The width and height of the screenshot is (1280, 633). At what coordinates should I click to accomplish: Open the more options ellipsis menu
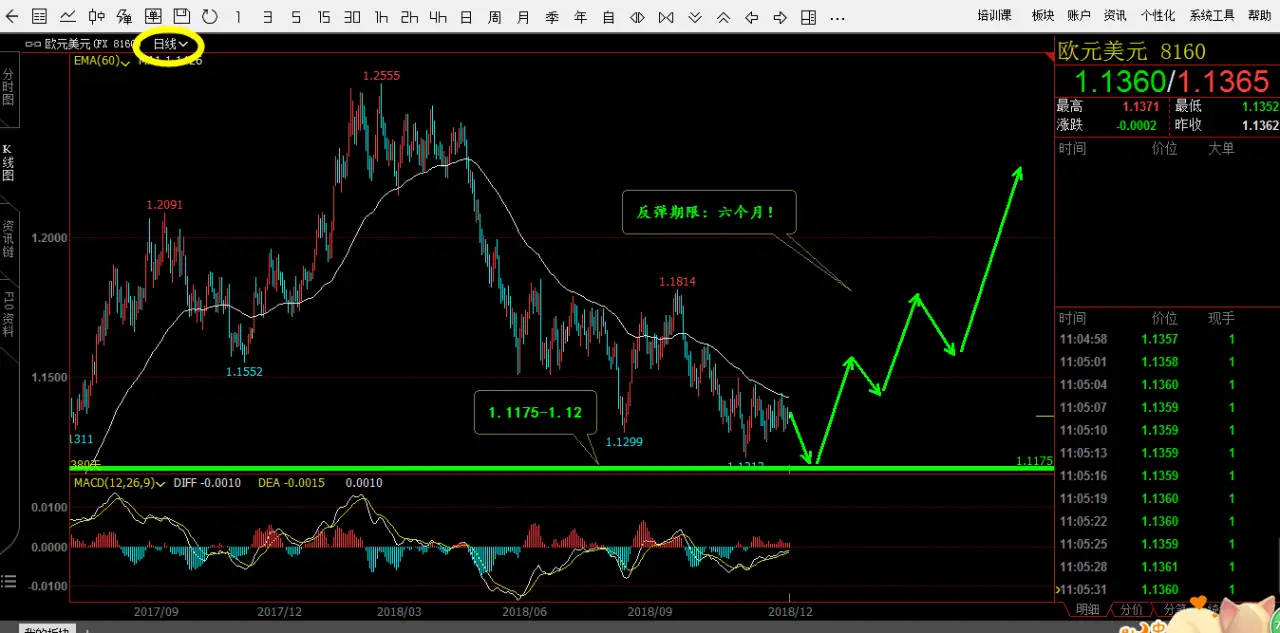[x=838, y=19]
